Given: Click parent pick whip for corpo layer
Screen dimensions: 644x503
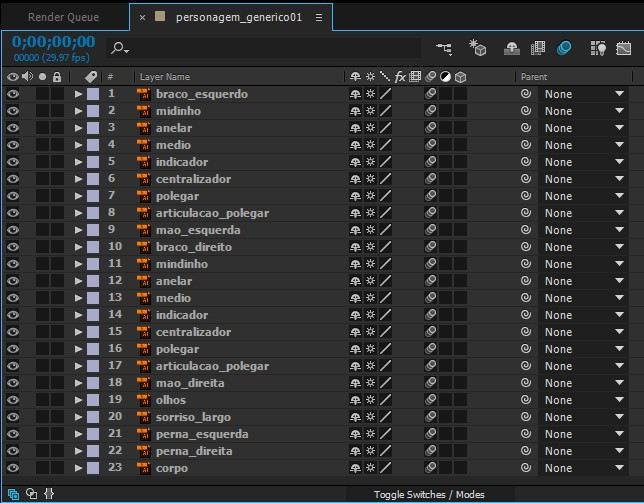Looking at the screenshot, I should coord(526,467).
